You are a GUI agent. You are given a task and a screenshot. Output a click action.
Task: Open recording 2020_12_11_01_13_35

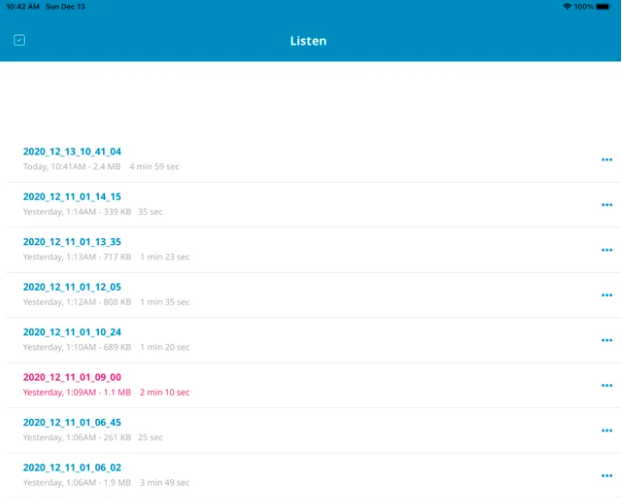tap(72, 242)
